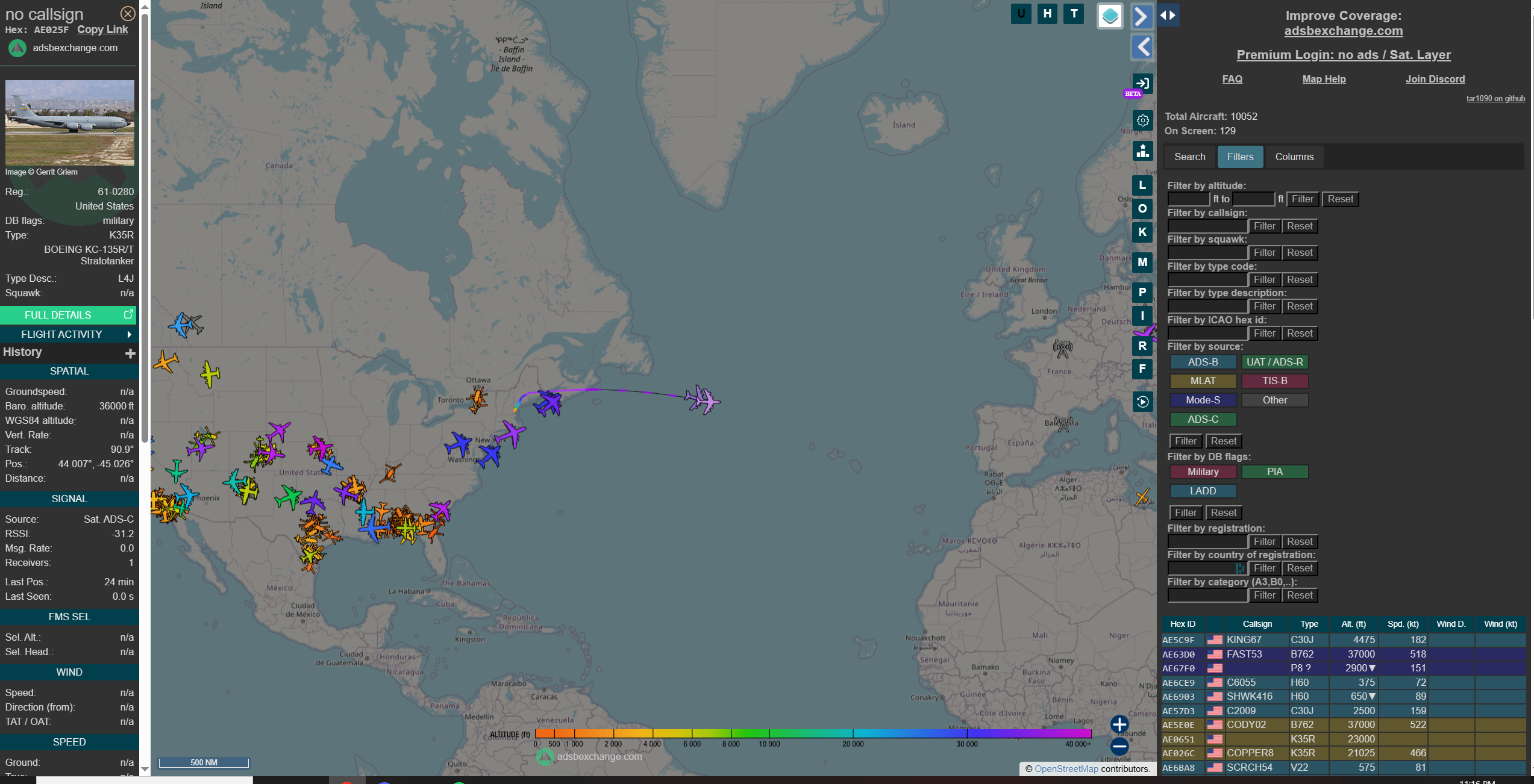Click Copy Link for hex AE025F

coord(102,30)
